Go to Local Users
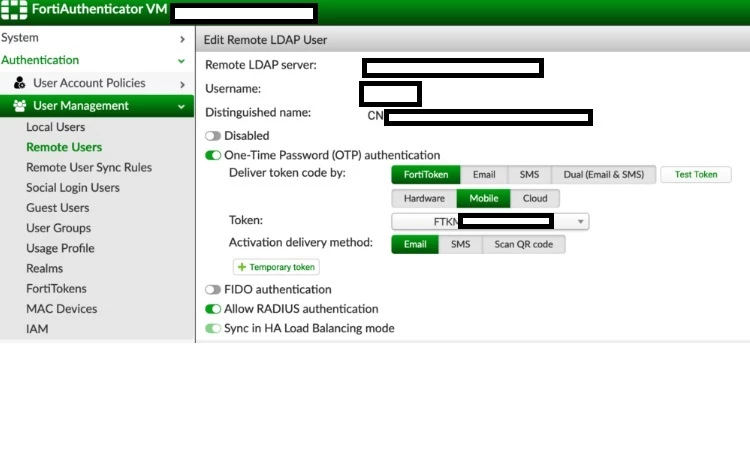Screen dimensions: 750x463 pos(55,127)
